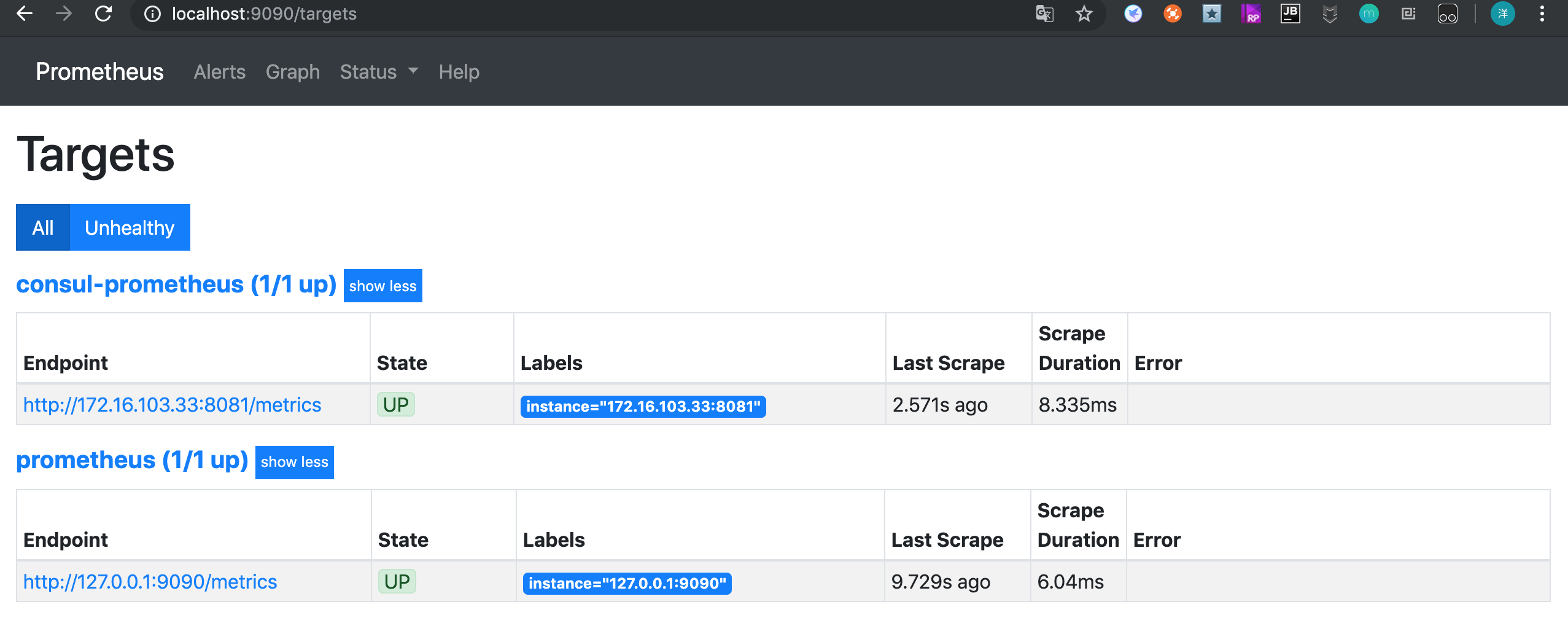View site information icon in address bar
Image resolution: width=1568 pixels, height=623 pixels.
click(152, 14)
